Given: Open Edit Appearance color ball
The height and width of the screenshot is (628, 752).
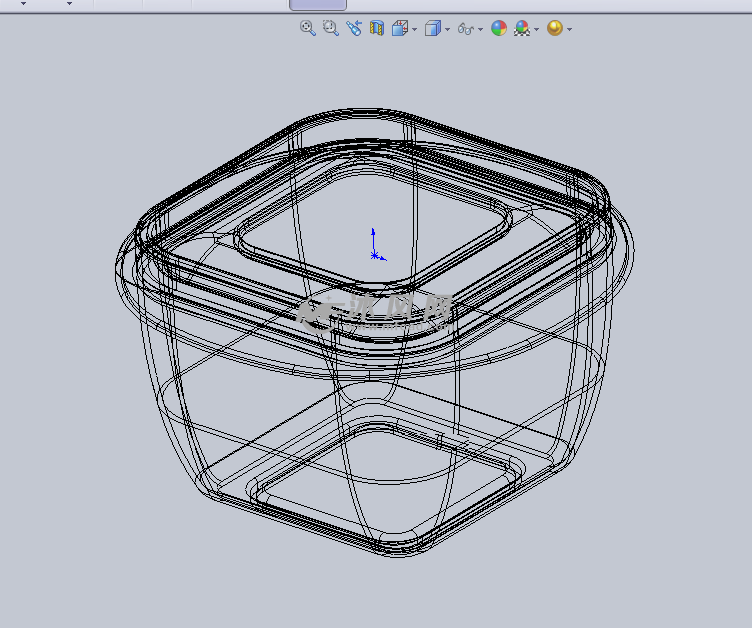Looking at the screenshot, I should [x=499, y=28].
